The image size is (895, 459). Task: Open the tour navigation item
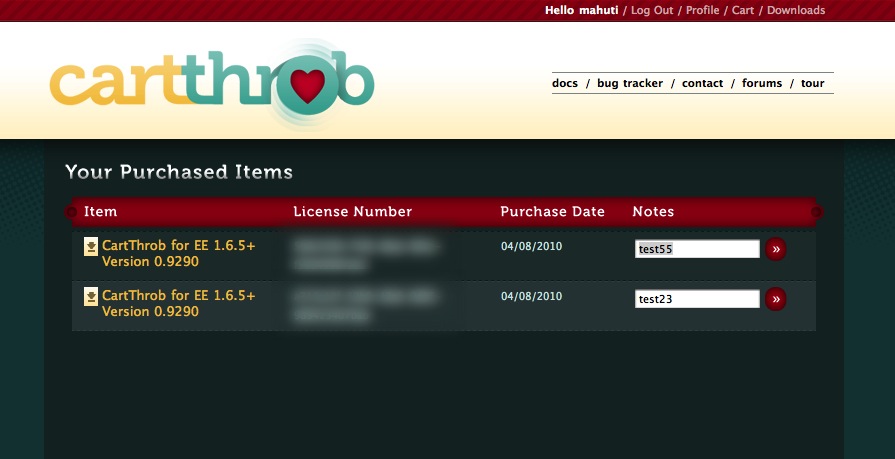point(812,83)
